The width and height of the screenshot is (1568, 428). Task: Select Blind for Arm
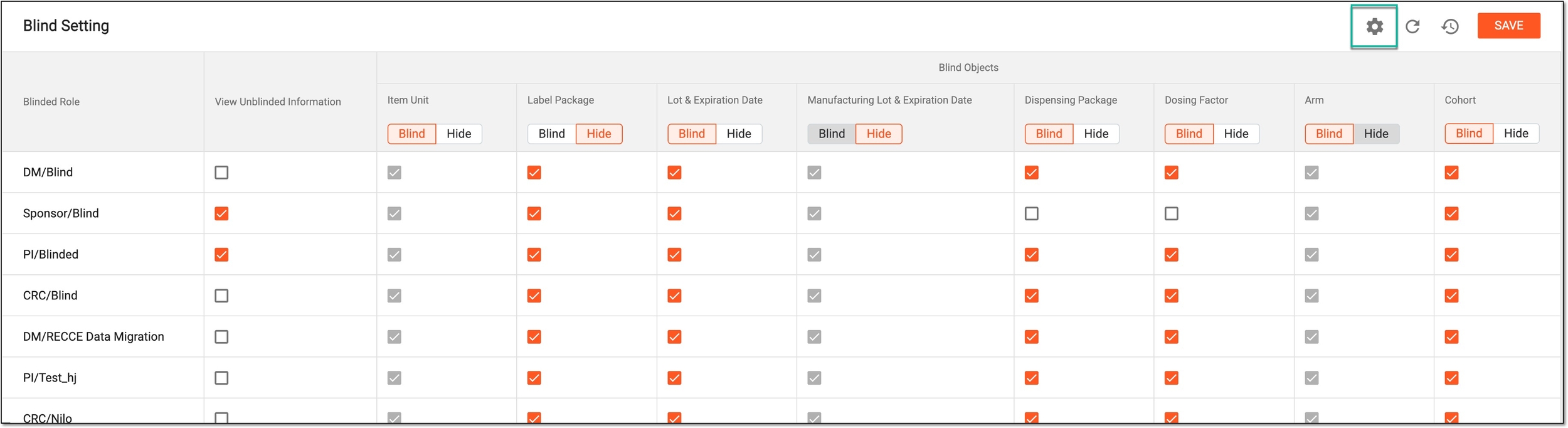coord(1329,134)
